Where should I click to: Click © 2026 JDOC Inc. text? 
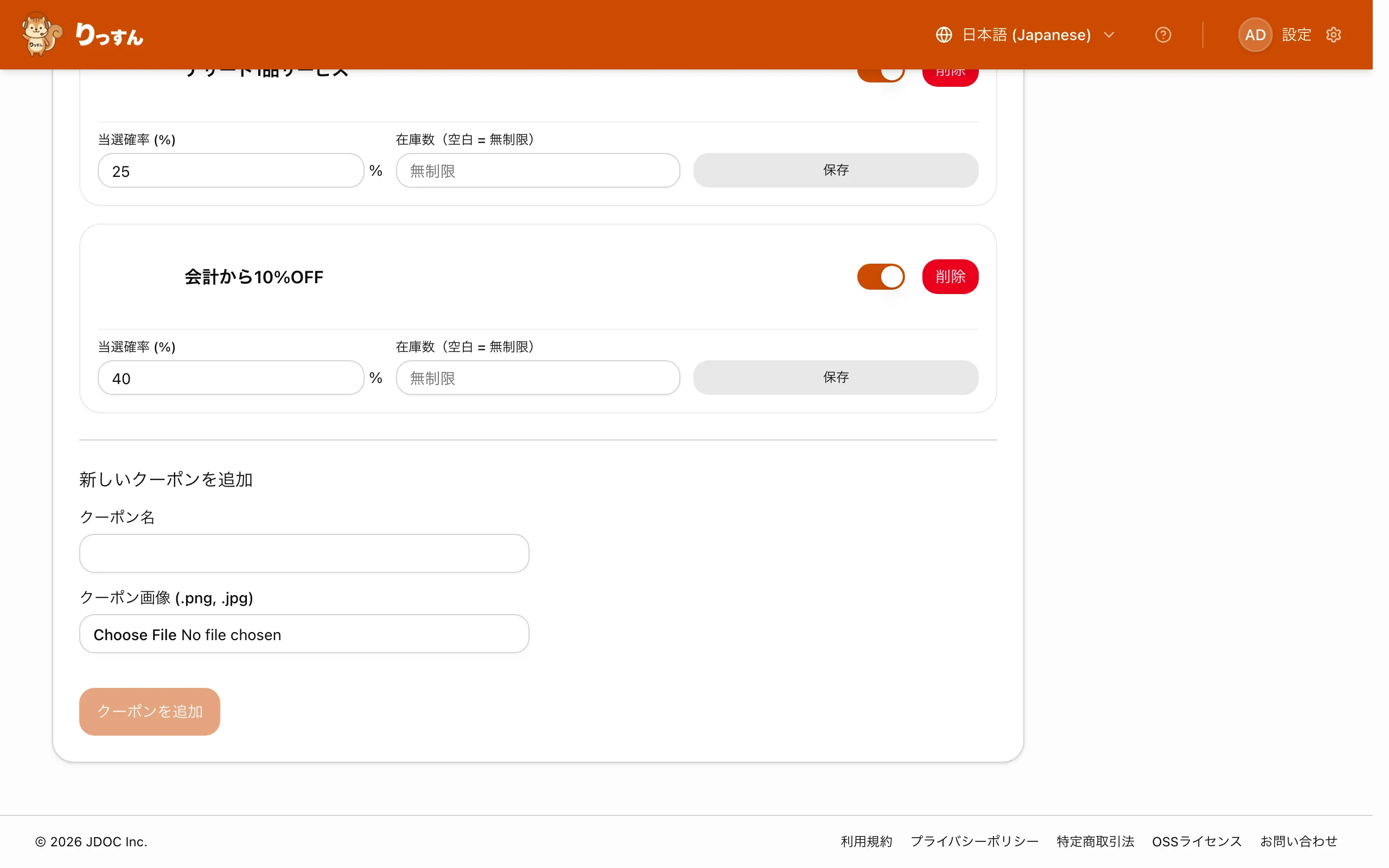click(91, 841)
